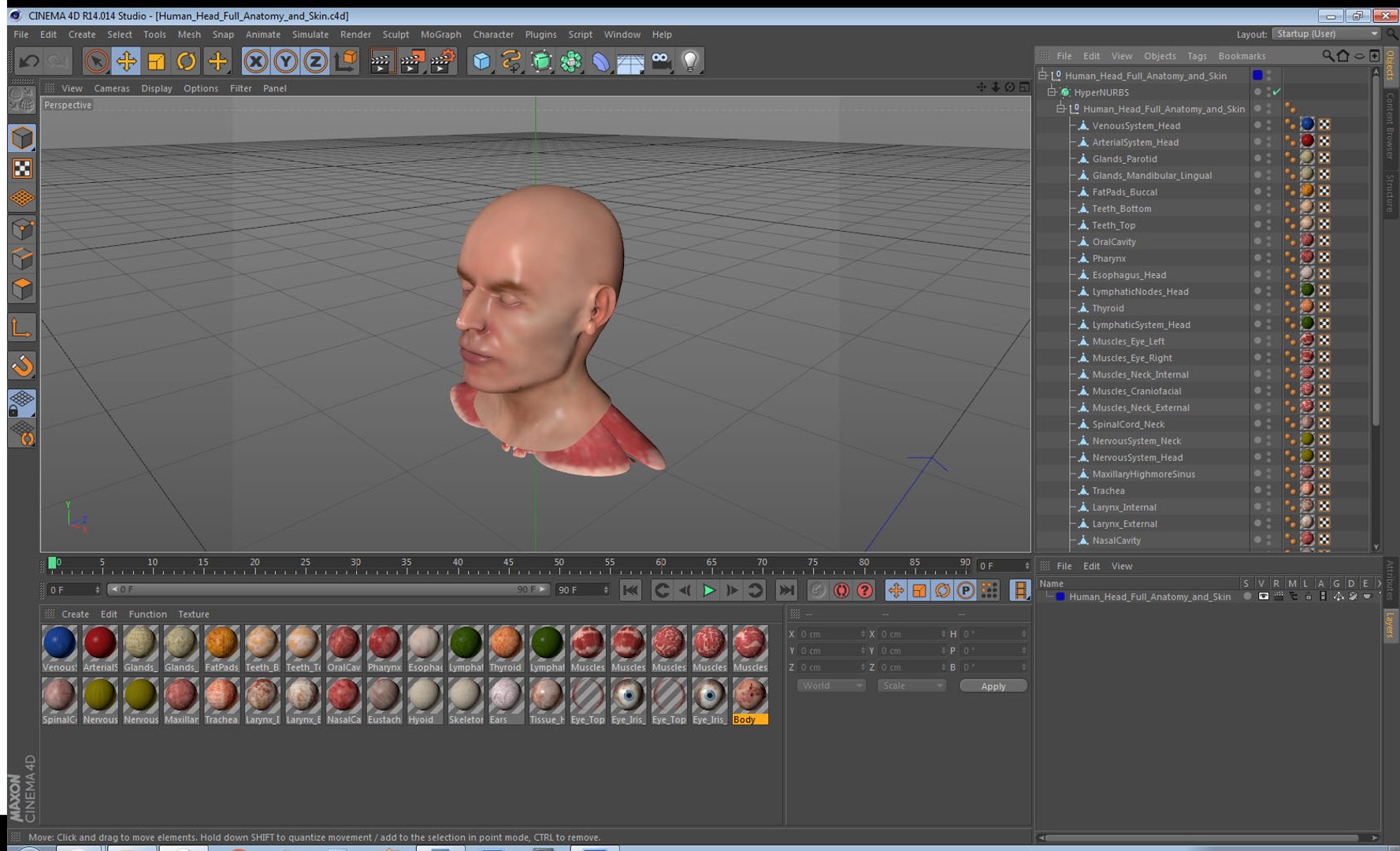Go to start of animation
Screen dimensions: 1400x851
(x=630, y=590)
